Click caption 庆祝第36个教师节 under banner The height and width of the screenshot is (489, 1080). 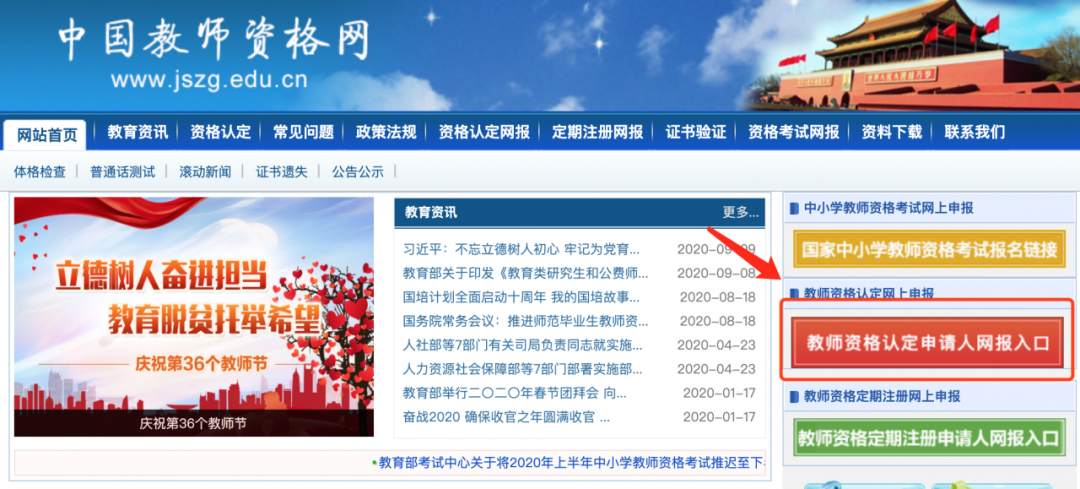(x=193, y=423)
